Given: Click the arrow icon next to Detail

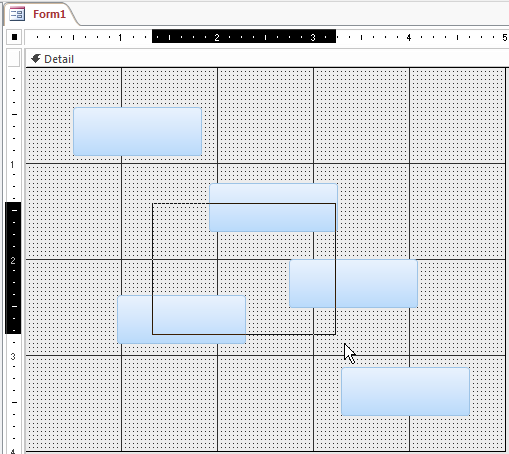Looking at the screenshot, I should [36, 59].
